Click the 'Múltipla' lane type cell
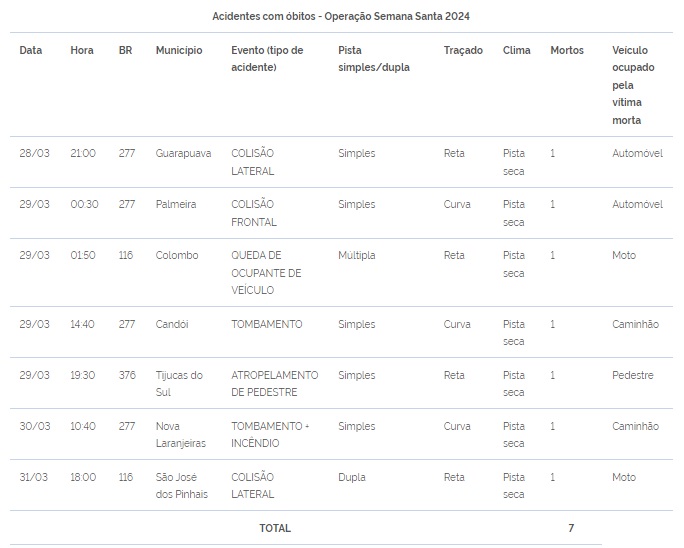 pos(357,255)
